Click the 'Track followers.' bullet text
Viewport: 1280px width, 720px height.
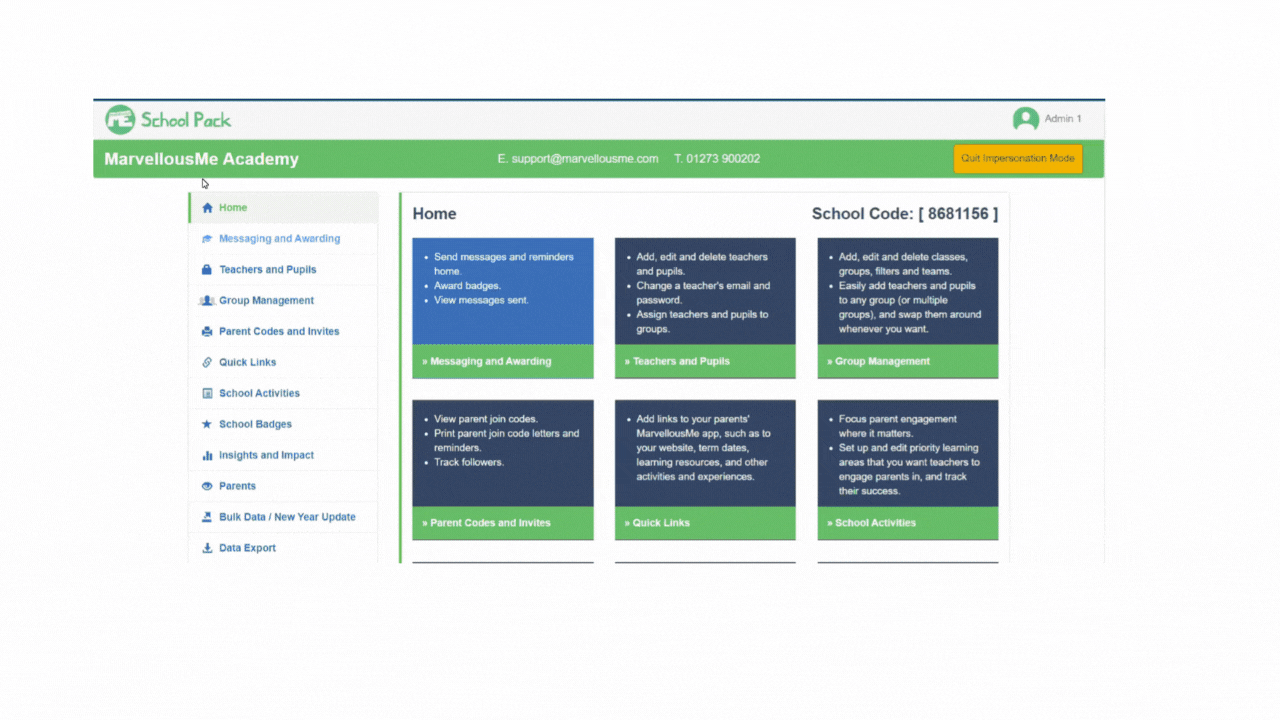click(x=469, y=463)
